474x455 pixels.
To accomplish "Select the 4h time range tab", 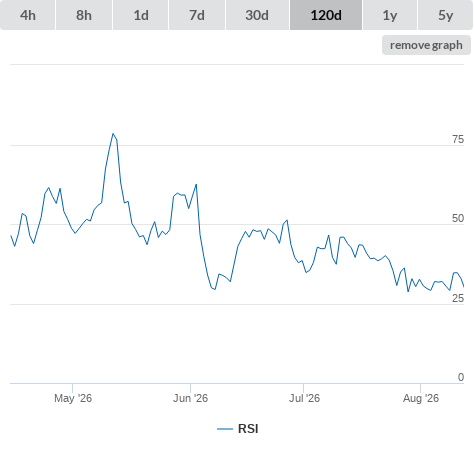I will tap(28, 15).
